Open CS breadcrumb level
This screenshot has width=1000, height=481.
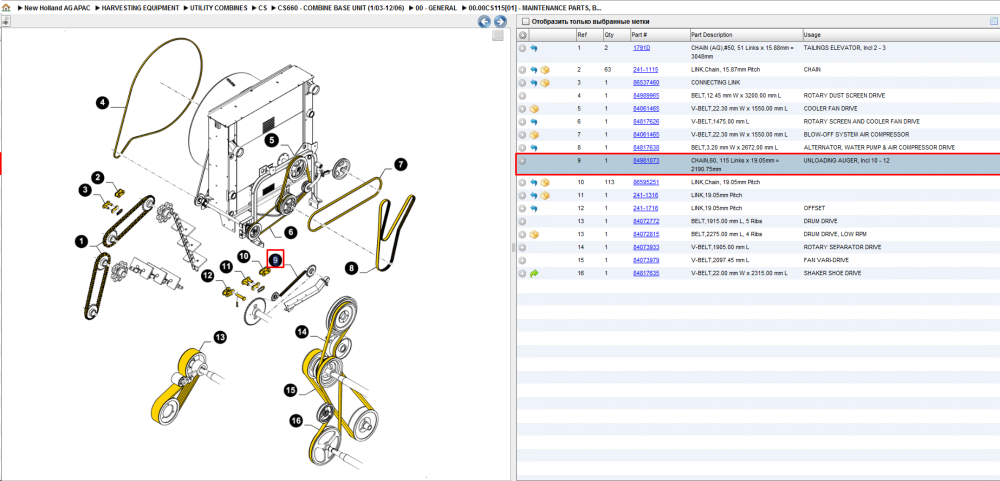coord(263,8)
